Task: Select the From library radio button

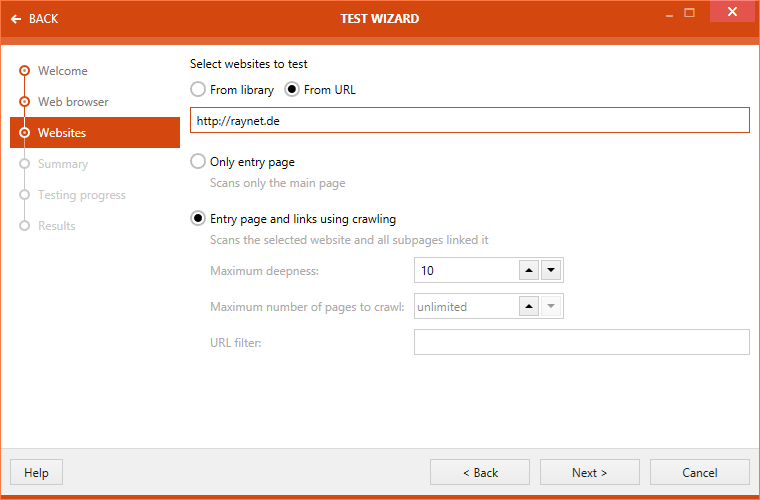Action: tap(198, 90)
